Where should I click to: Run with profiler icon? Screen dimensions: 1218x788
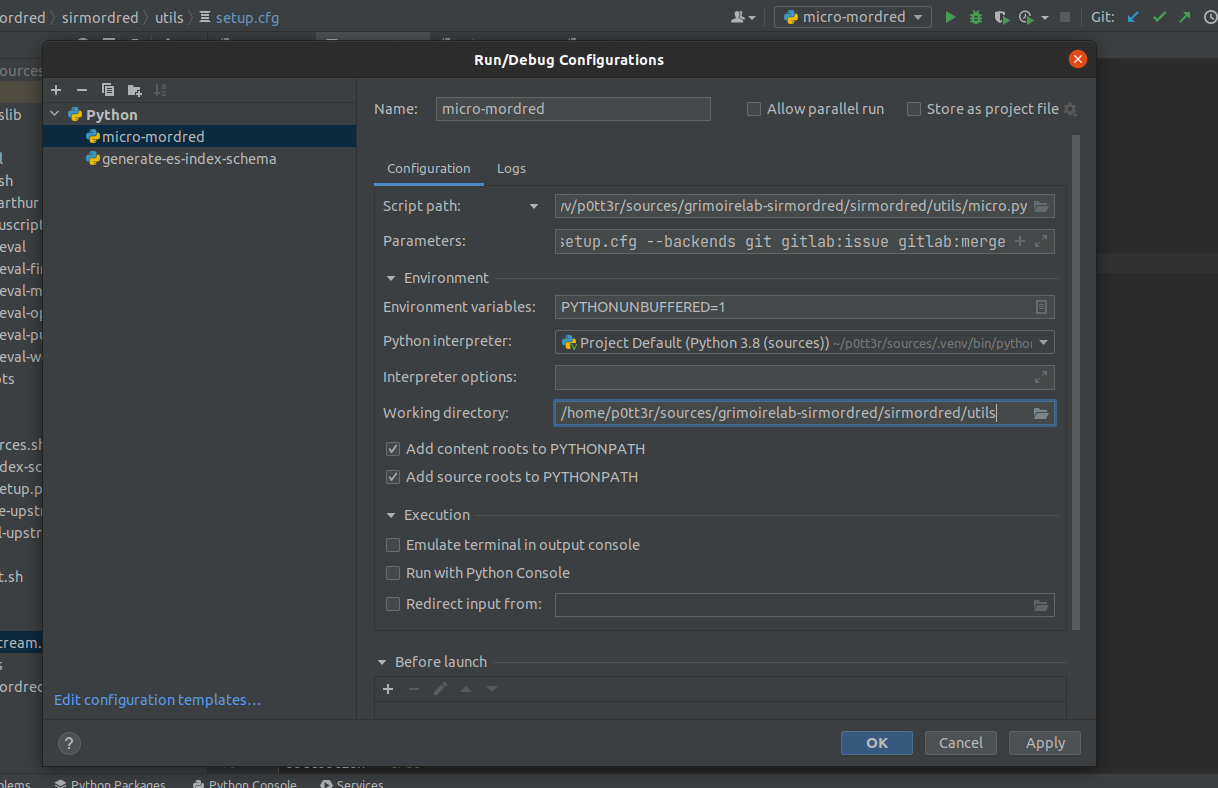[x=1025, y=17]
